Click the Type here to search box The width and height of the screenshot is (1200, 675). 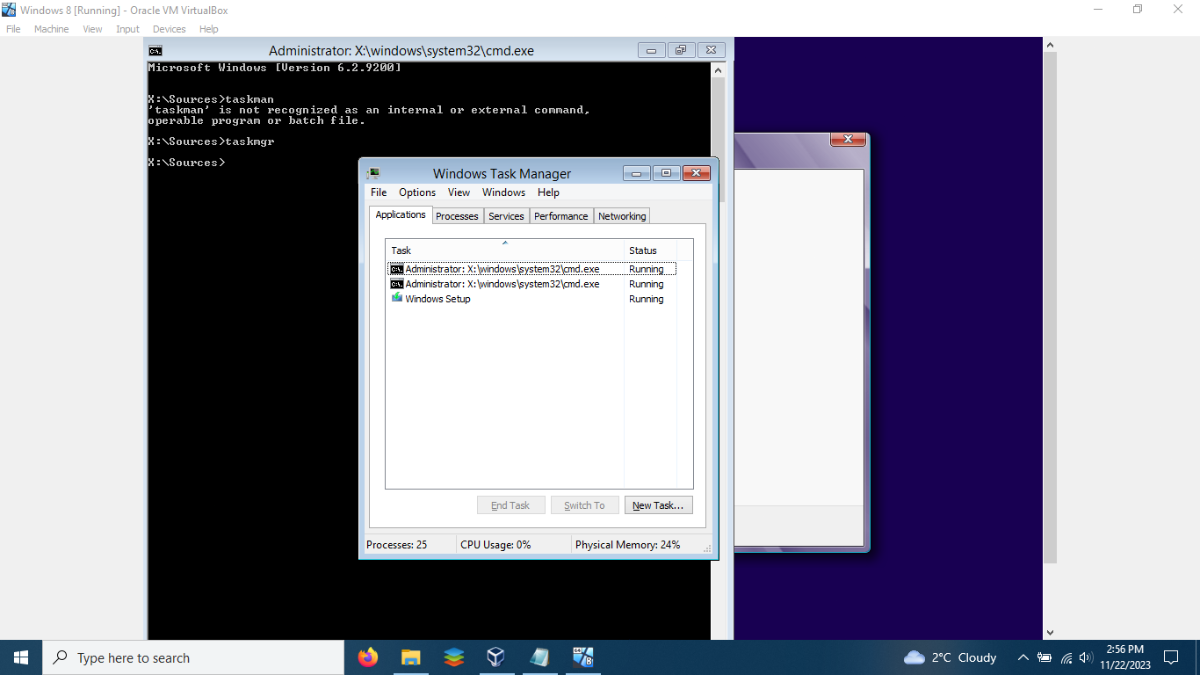click(x=193, y=657)
